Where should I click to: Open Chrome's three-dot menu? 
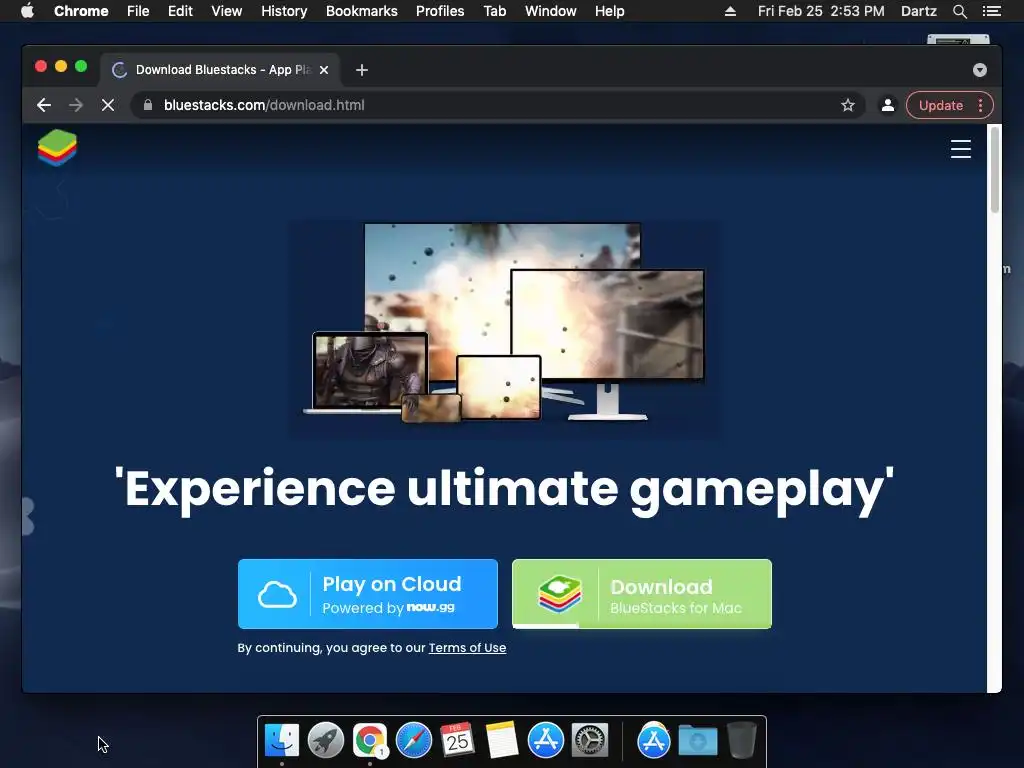click(980, 105)
